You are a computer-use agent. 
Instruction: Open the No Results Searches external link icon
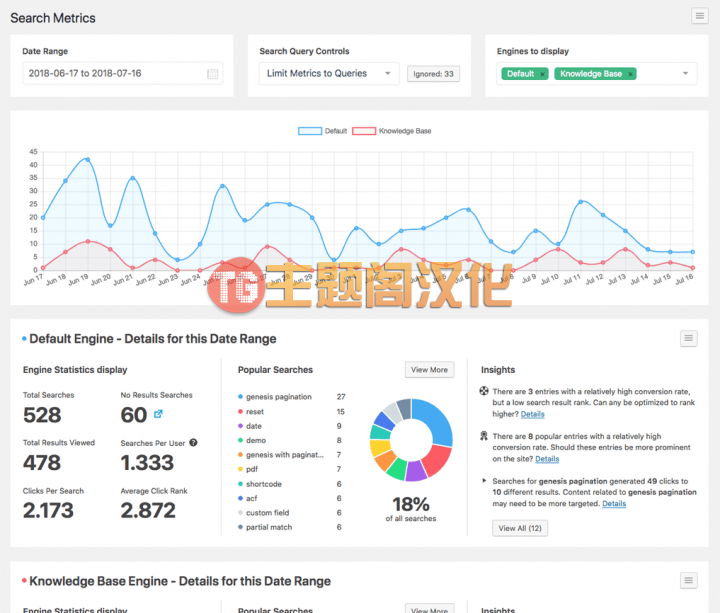tap(158, 414)
